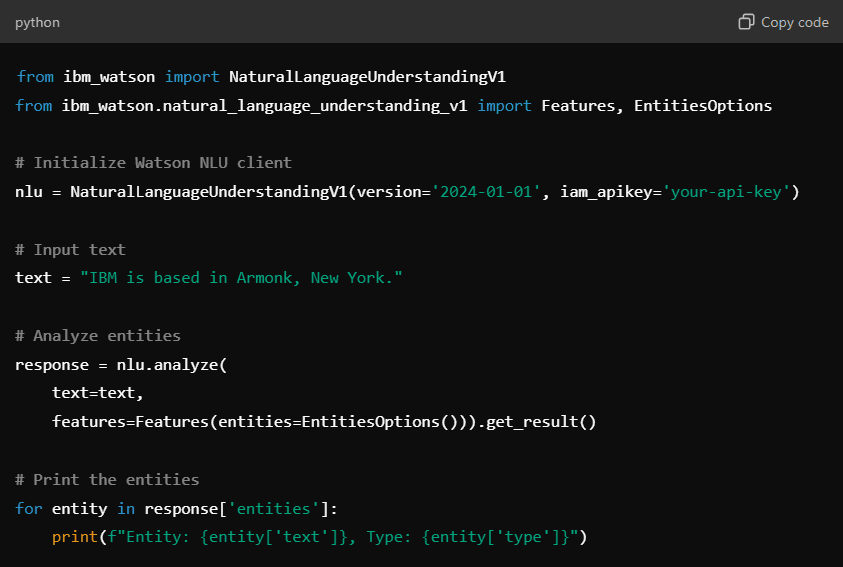
Task: Click NaturalLanguageUnderstandingV1 in the first import line
Action: pyautogui.click(x=367, y=77)
